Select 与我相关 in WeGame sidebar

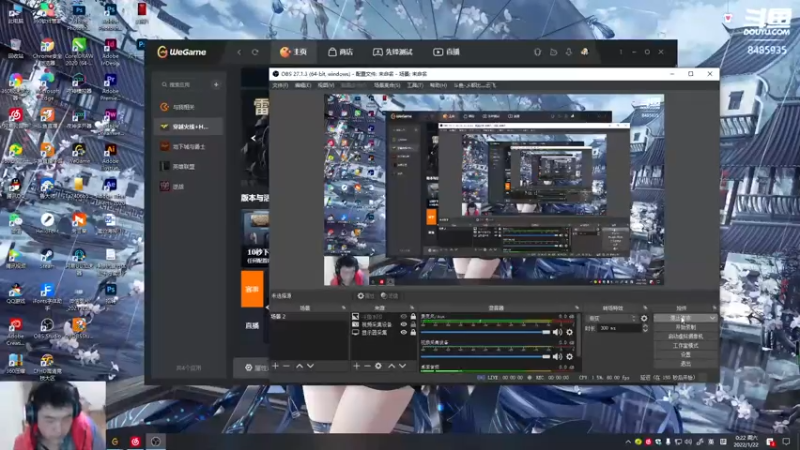[188, 107]
